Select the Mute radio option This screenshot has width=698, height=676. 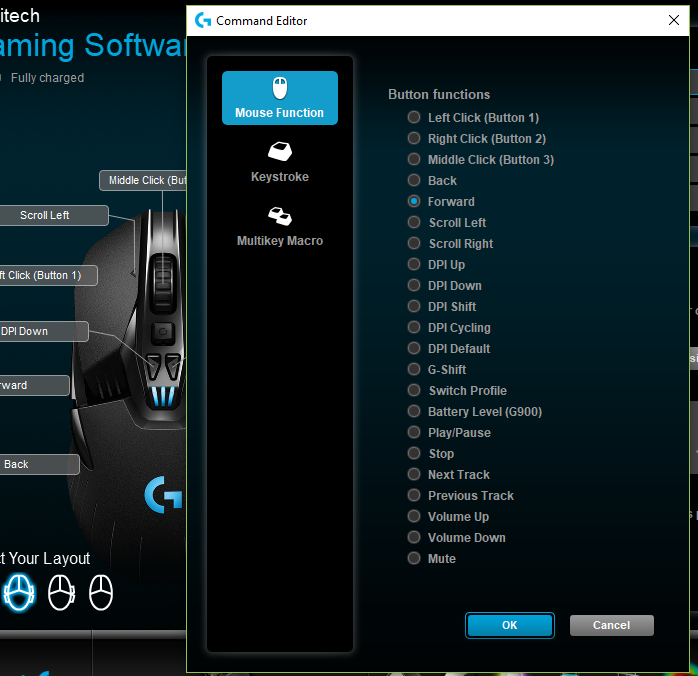click(x=414, y=558)
